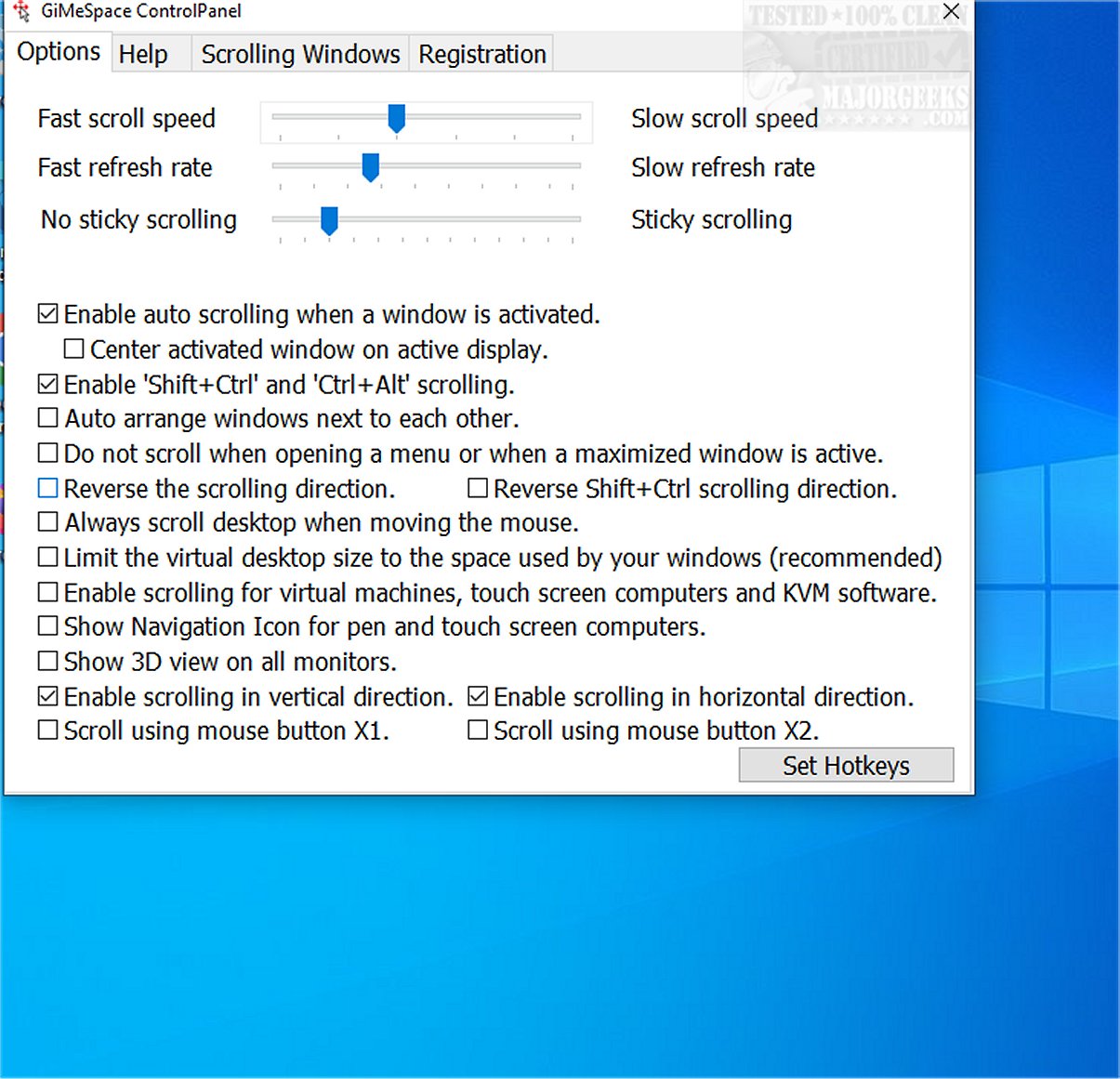
Task: Click the sticky scrolling slider handle
Action: point(329,220)
